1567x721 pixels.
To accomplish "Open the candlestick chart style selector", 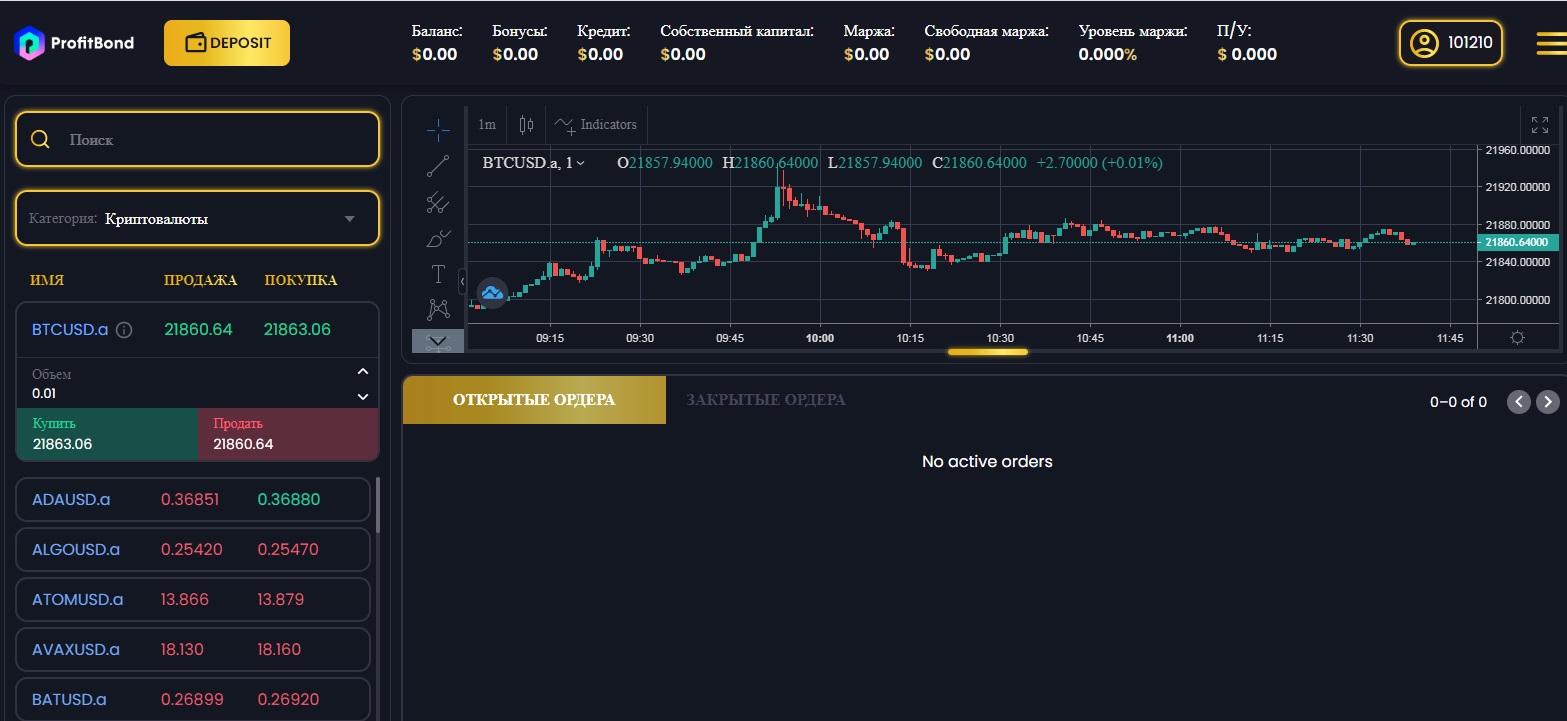I will coord(527,125).
